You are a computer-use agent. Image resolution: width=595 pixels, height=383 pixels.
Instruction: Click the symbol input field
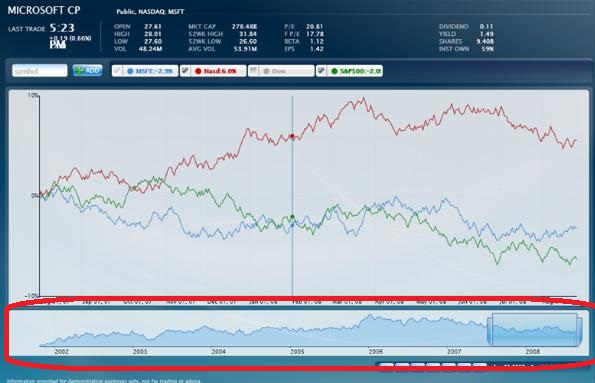[x=40, y=71]
